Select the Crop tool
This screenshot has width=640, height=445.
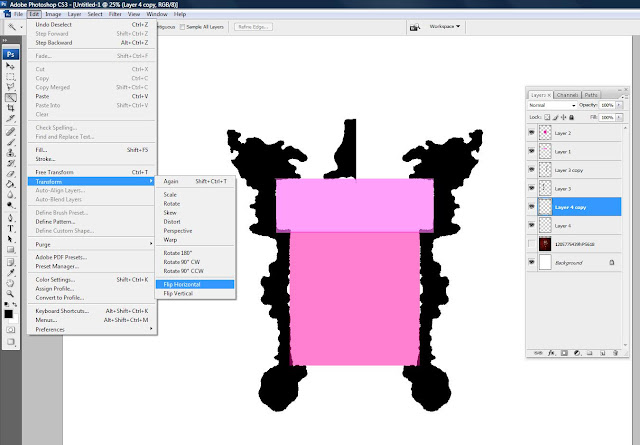[x=11, y=108]
